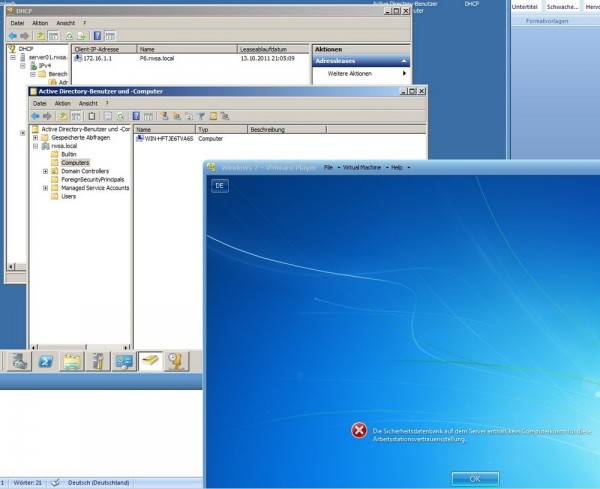Open VMware Player File menu
This screenshot has height=489, width=600.
[329, 168]
